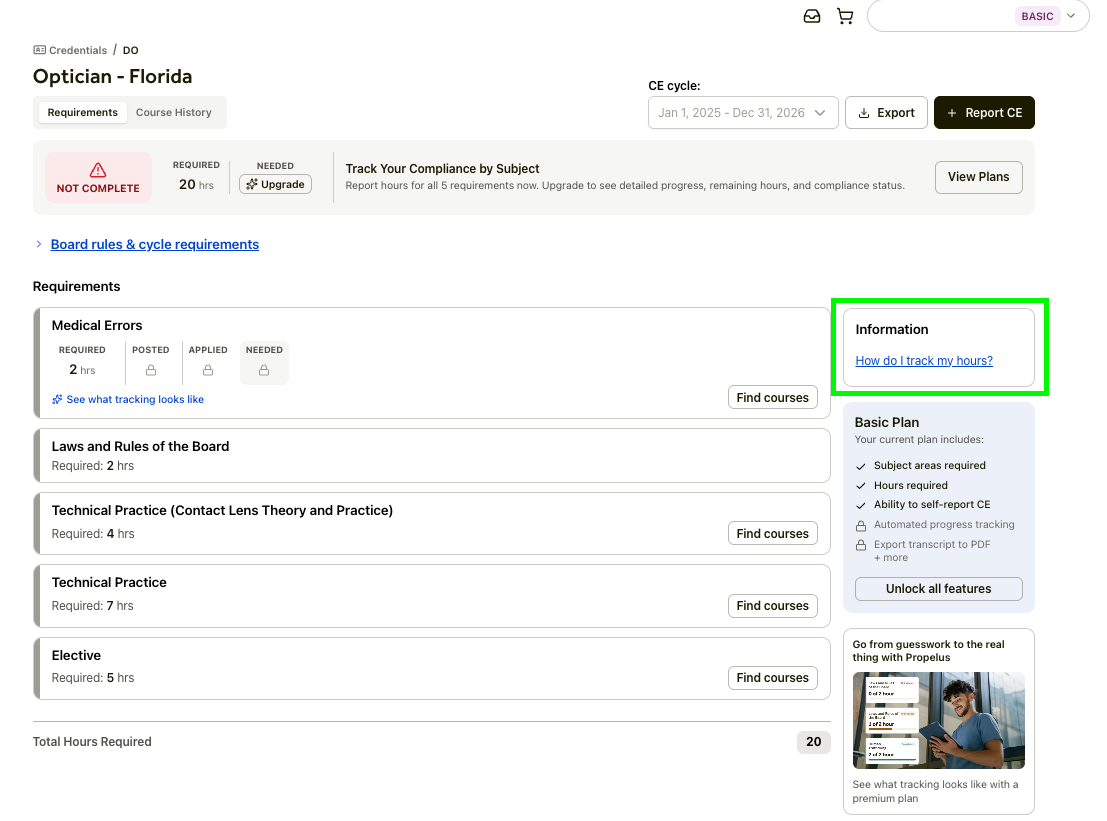Screen dimensions: 1107x821
Task: Click the lock icon under APPLIED
Action: pos(208,370)
